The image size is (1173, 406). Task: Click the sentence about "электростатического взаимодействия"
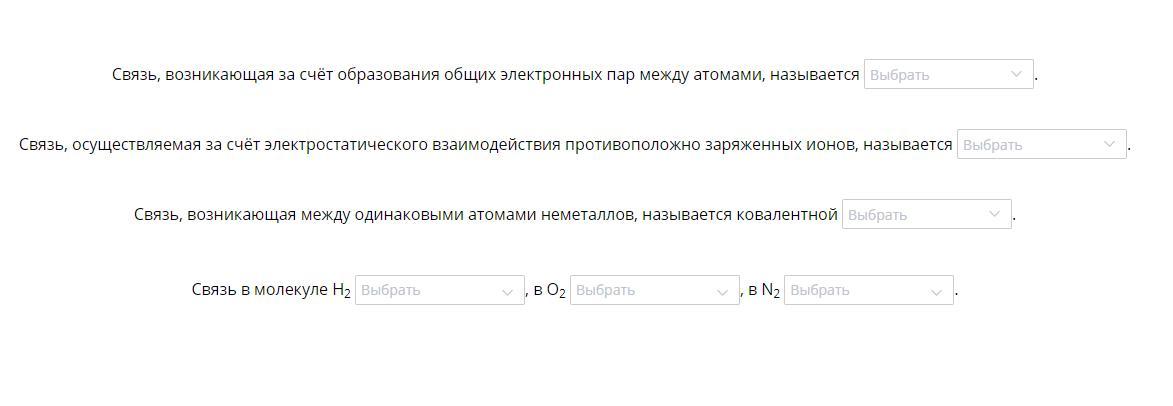click(486, 145)
